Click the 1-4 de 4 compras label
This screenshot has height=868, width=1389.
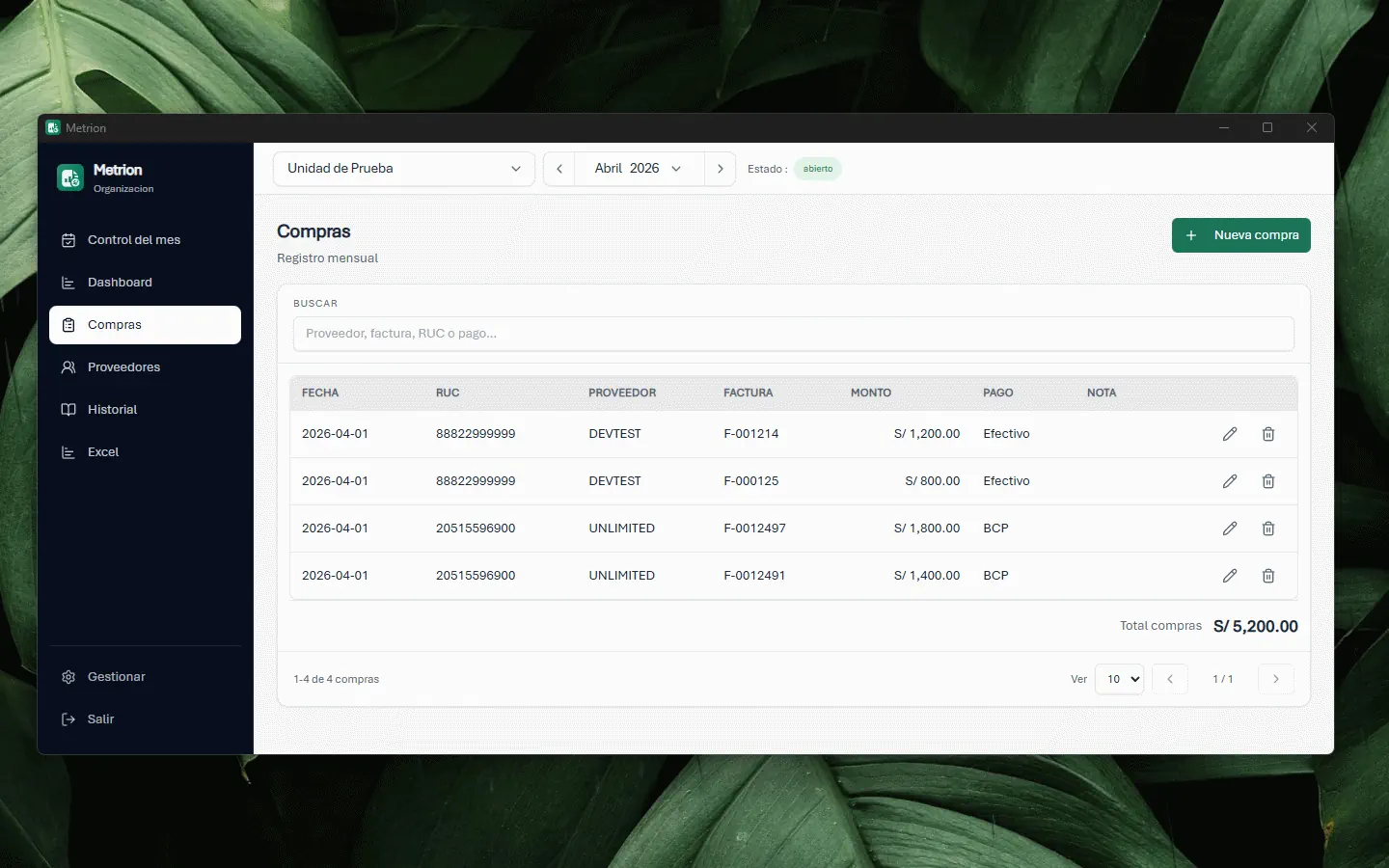click(337, 679)
